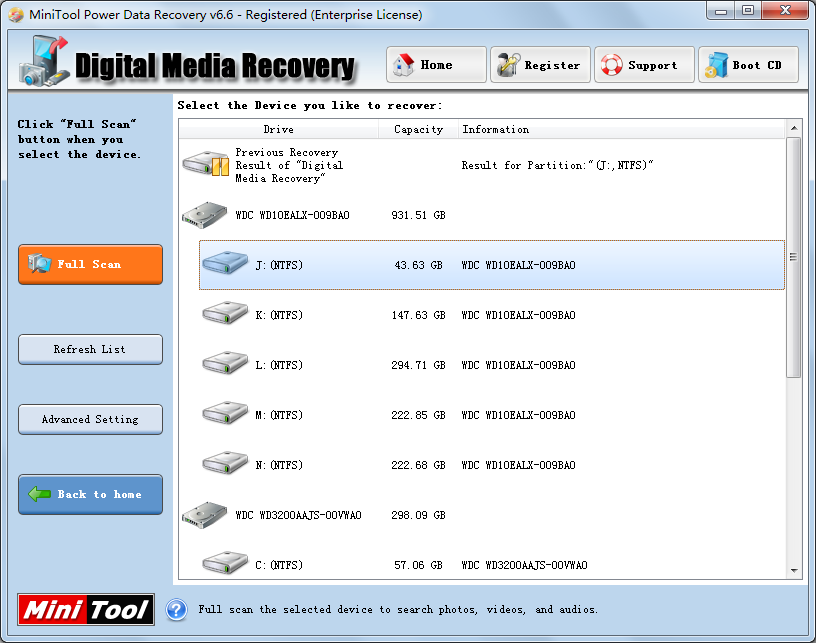Close the MiniTool Power Data Recovery window
Screen dimensions: 816x643
tap(785, 10)
